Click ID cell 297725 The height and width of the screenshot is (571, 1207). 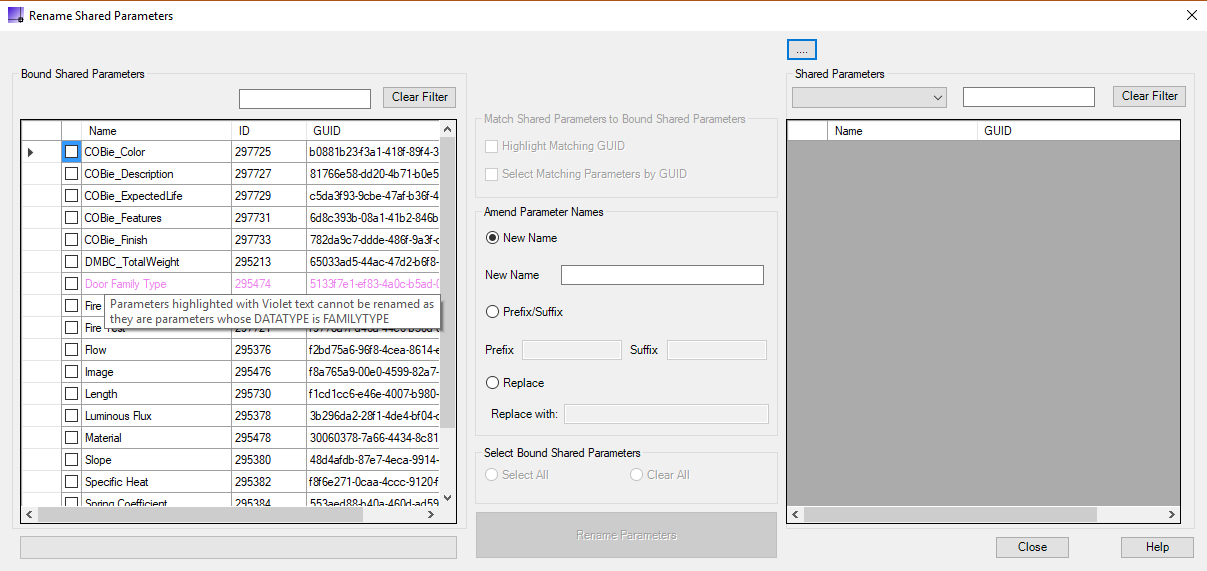[269, 152]
